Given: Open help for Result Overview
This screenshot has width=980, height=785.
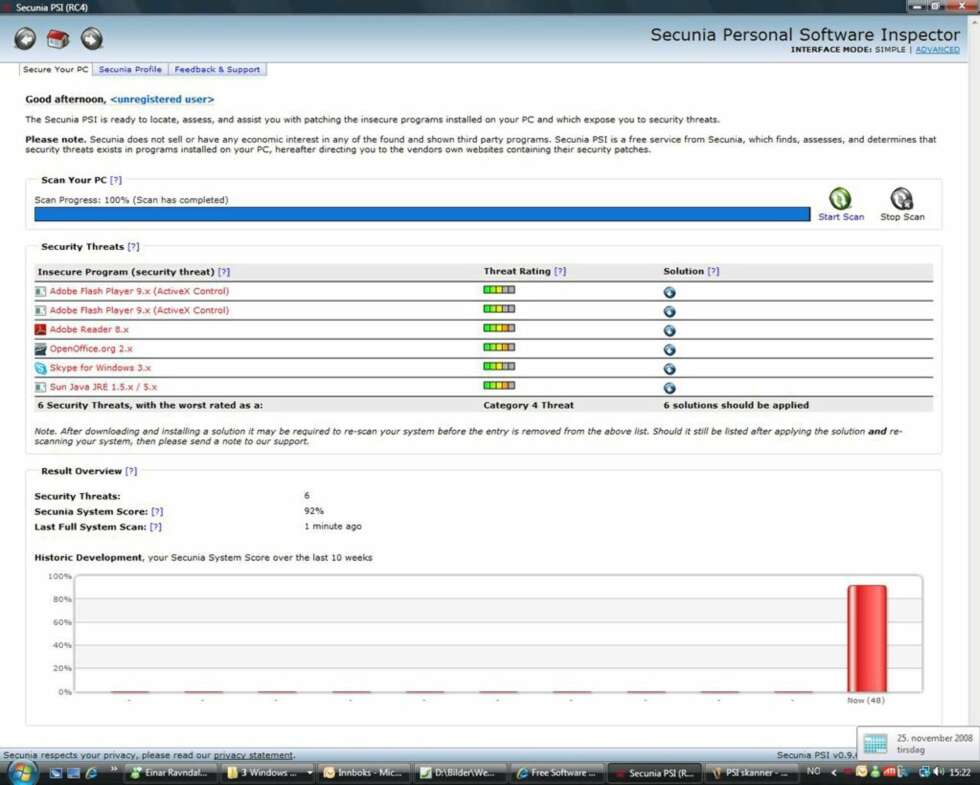Looking at the screenshot, I should [131, 471].
